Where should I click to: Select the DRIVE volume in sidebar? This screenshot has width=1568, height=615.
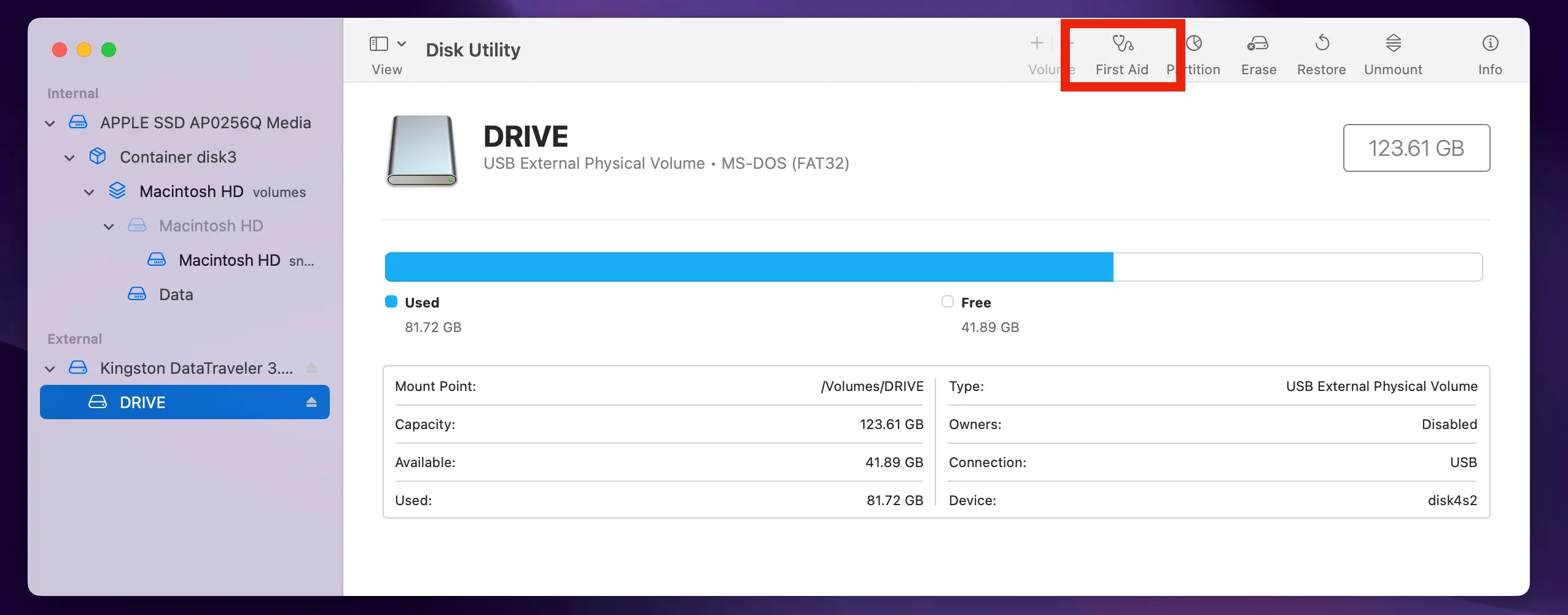click(x=184, y=402)
